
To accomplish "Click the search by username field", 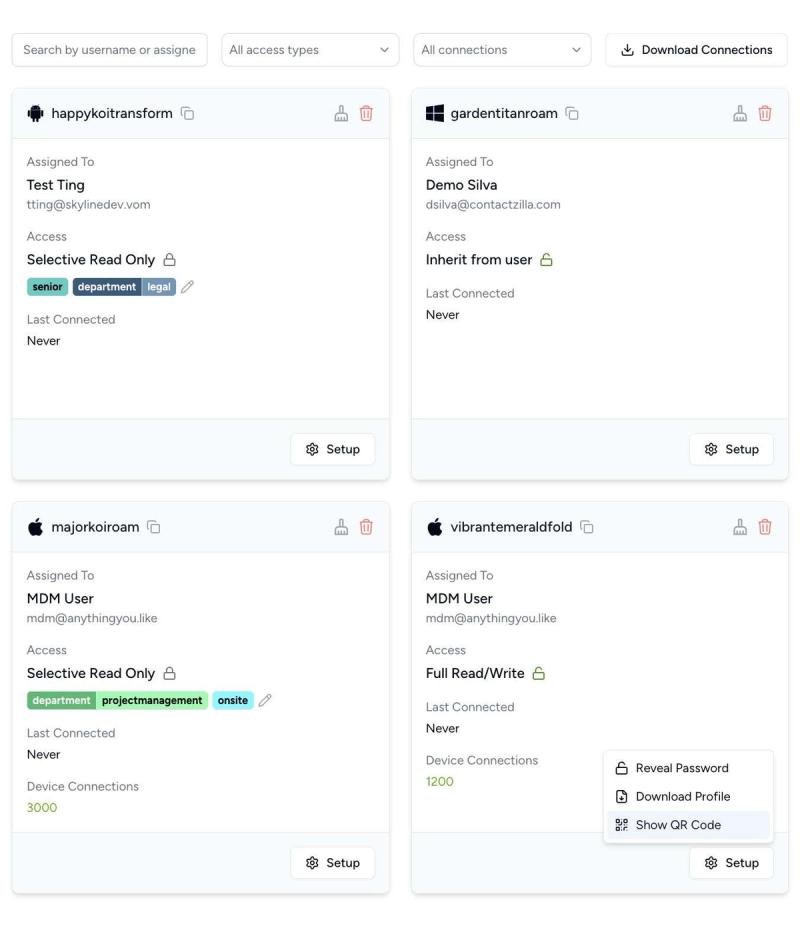I will click(x=110, y=49).
